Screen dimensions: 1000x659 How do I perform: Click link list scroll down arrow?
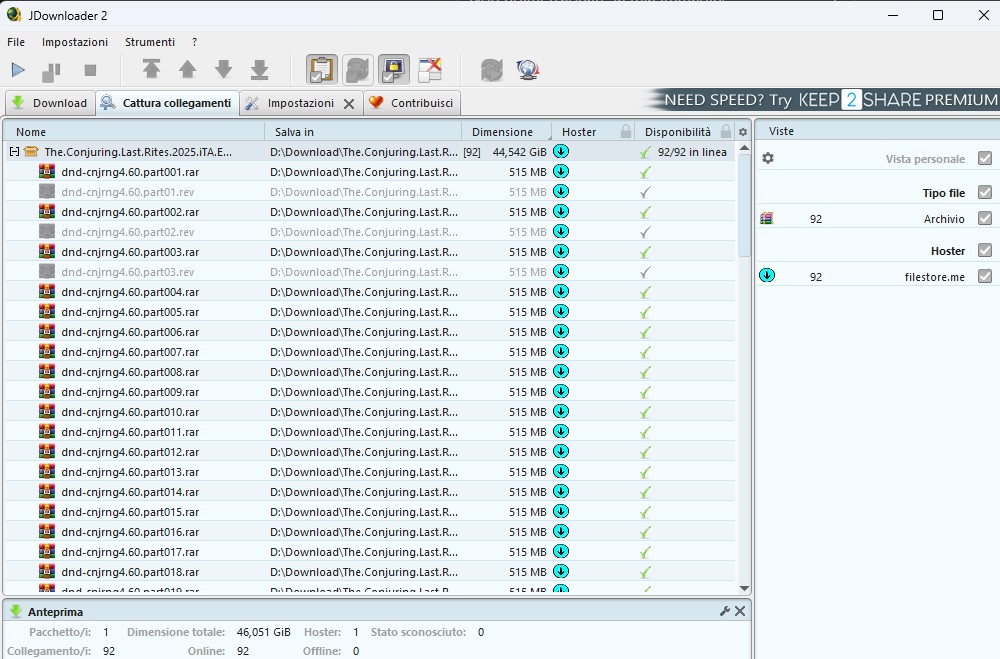[x=744, y=588]
